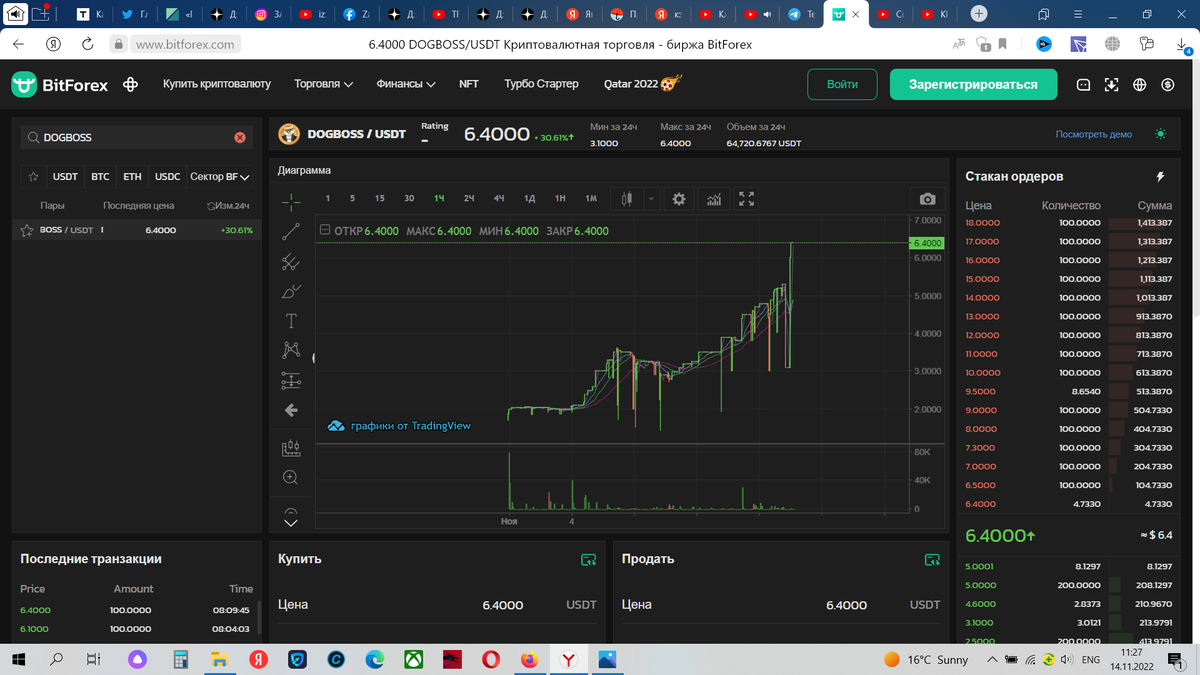Click the 5.0001 buy order price

tap(980, 566)
